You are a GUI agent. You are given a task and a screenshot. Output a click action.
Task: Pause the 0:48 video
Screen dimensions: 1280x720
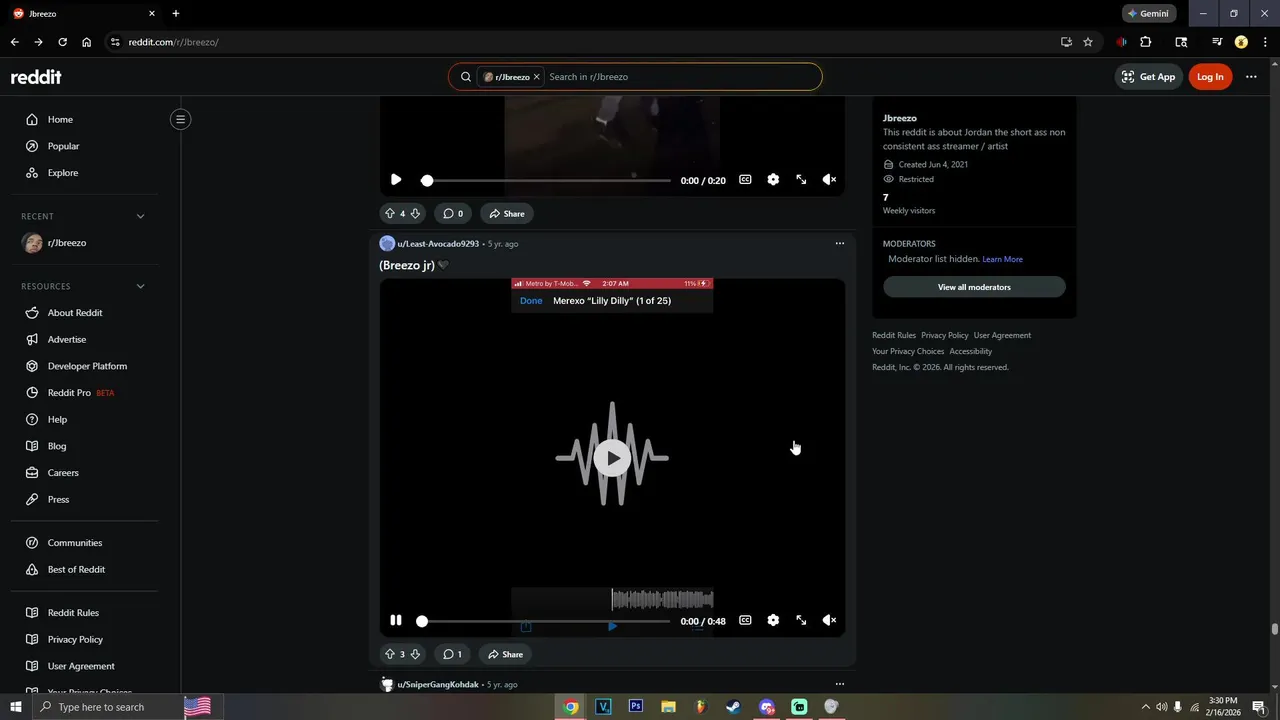(396, 621)
